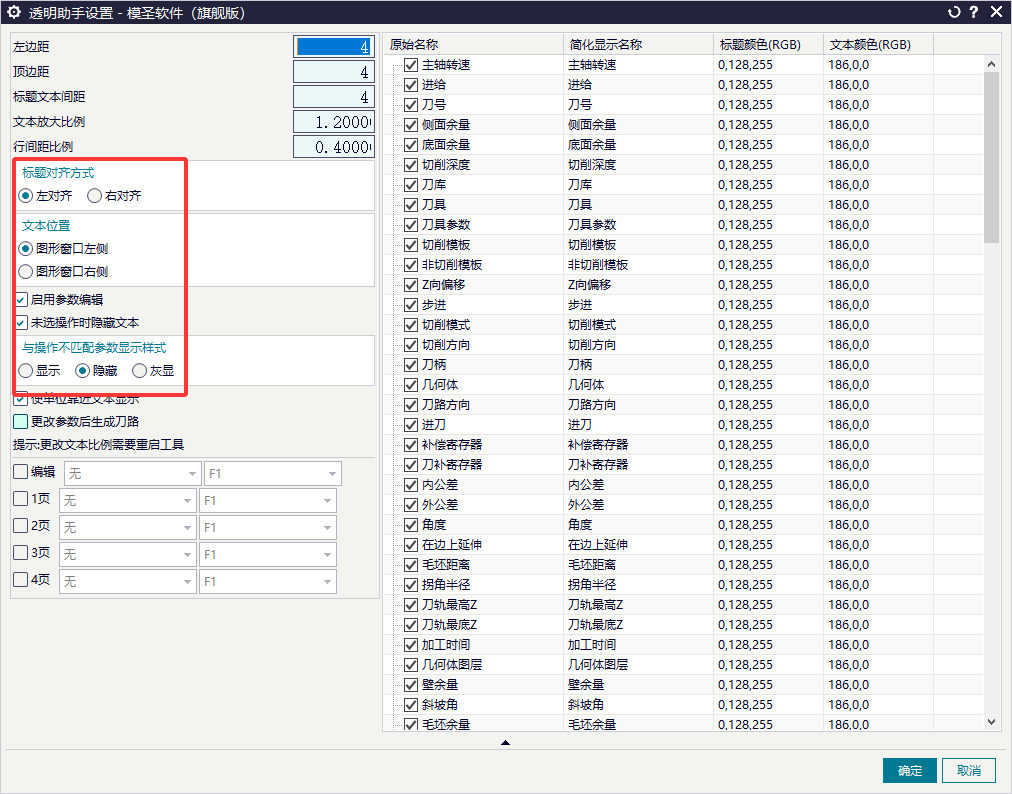This screenshot has width=1012, height=794.
Task: Open the 编辑 row F1 key dropdown
Action: tap(272, 474)
